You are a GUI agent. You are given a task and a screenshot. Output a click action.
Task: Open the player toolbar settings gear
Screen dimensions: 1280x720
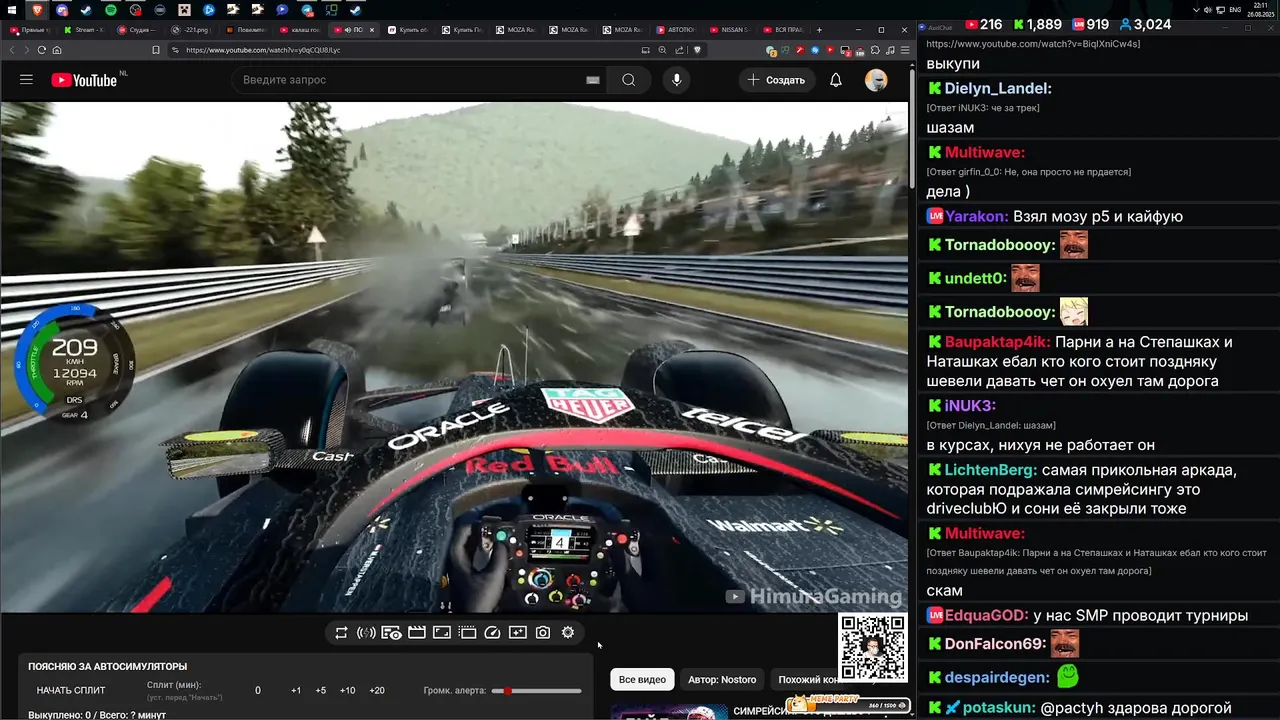568,633
